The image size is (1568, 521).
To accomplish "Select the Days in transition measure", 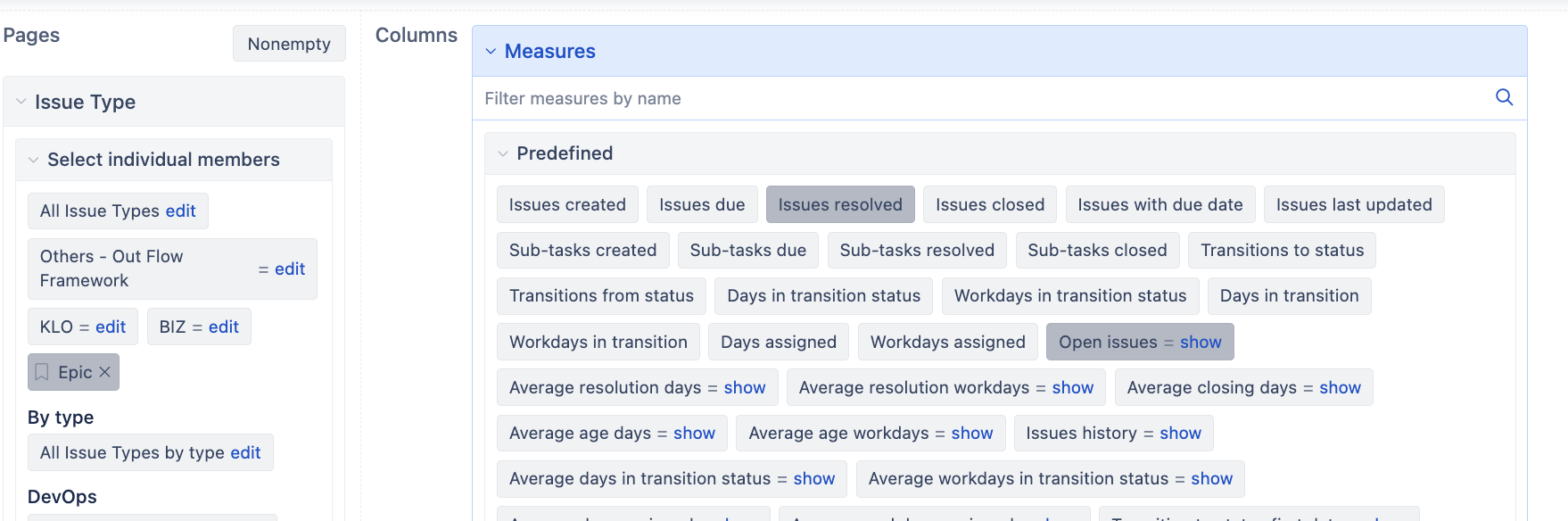I will (x=1290, y=295).
